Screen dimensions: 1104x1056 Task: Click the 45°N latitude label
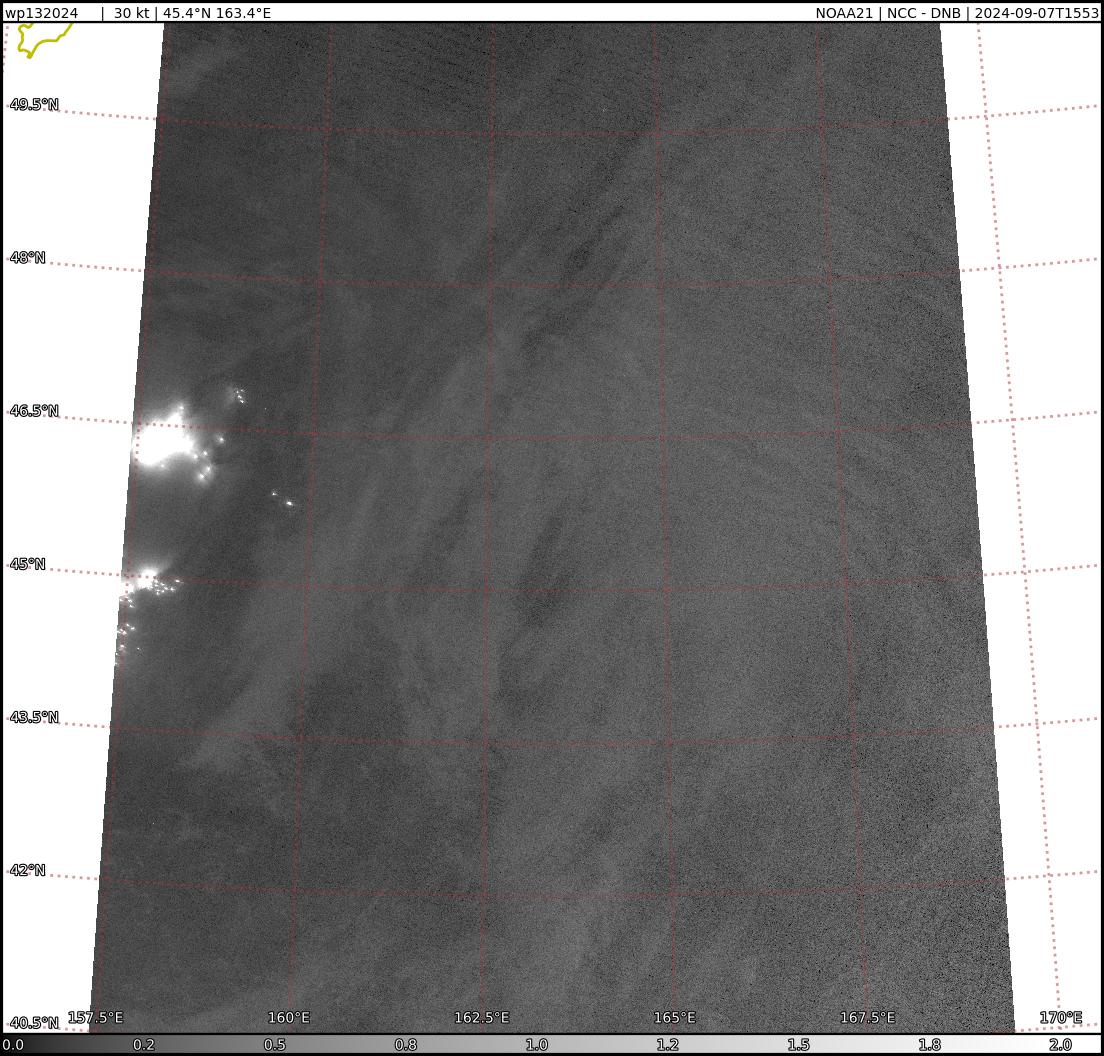click(27, 564)
